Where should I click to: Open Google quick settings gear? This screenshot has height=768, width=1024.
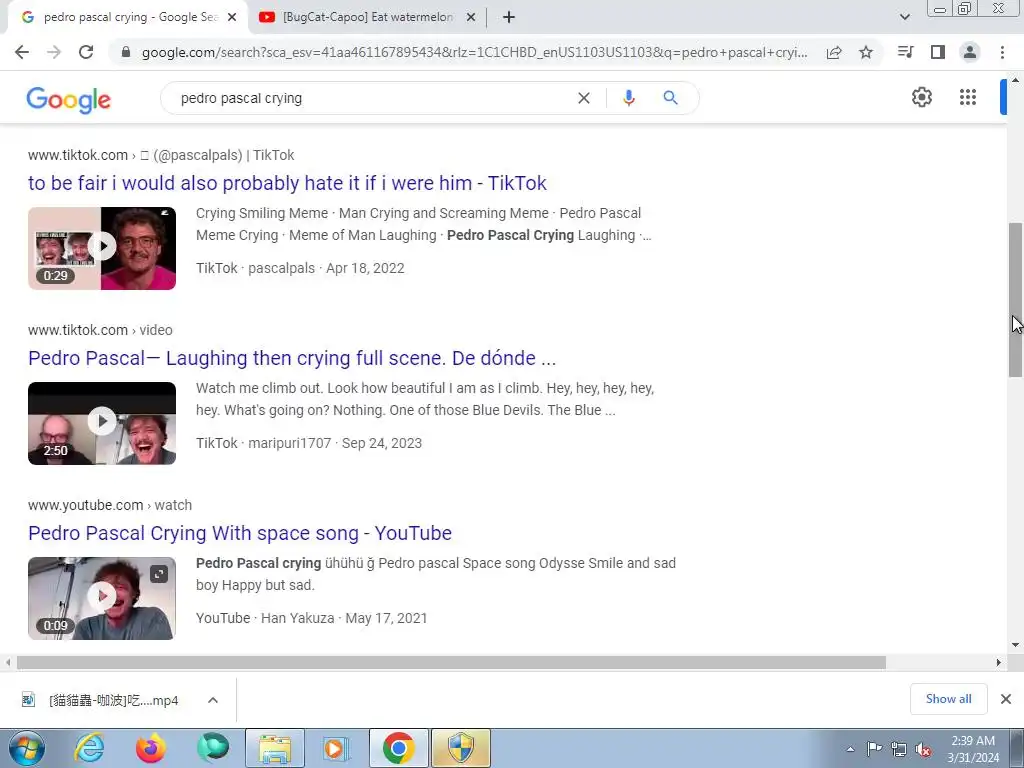(x=921, y=97)
